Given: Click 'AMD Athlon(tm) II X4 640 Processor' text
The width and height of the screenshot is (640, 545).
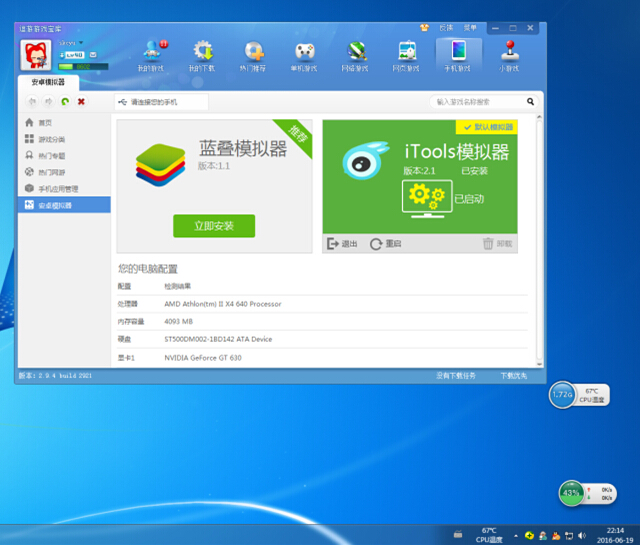Looking at the screenshot, I should click(x=223, y=304).
